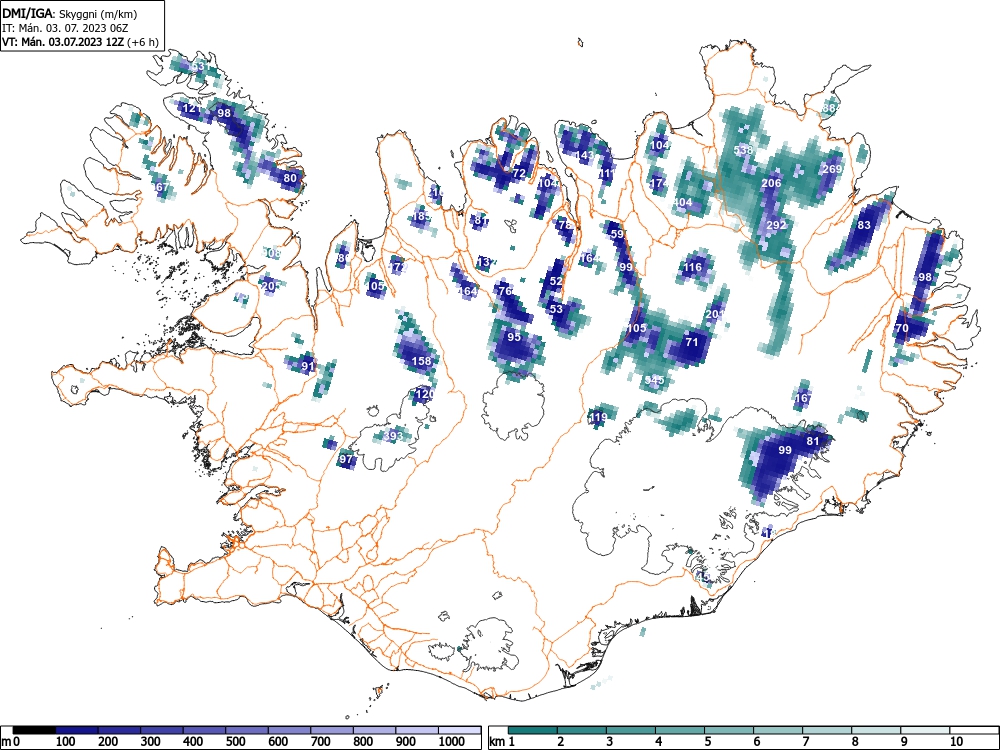The width and height of the screenshot is (1000, 750).
Task: Click the visibility value 83 in the east
Action: point(864,225)
